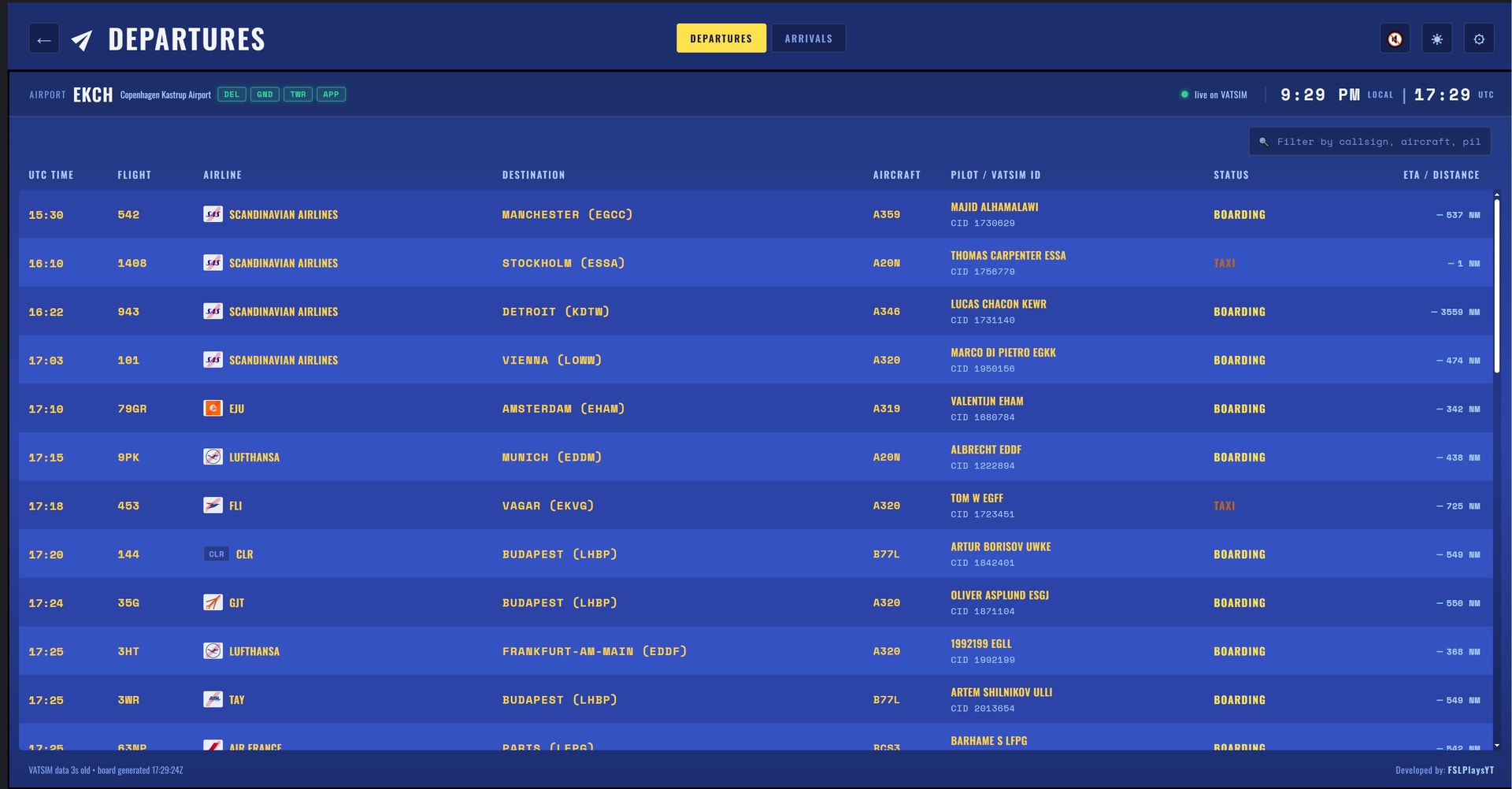
Task: Click Lufthansa logo on flight 9PK row
Action: pyautogui.click(x=213, y=457)
